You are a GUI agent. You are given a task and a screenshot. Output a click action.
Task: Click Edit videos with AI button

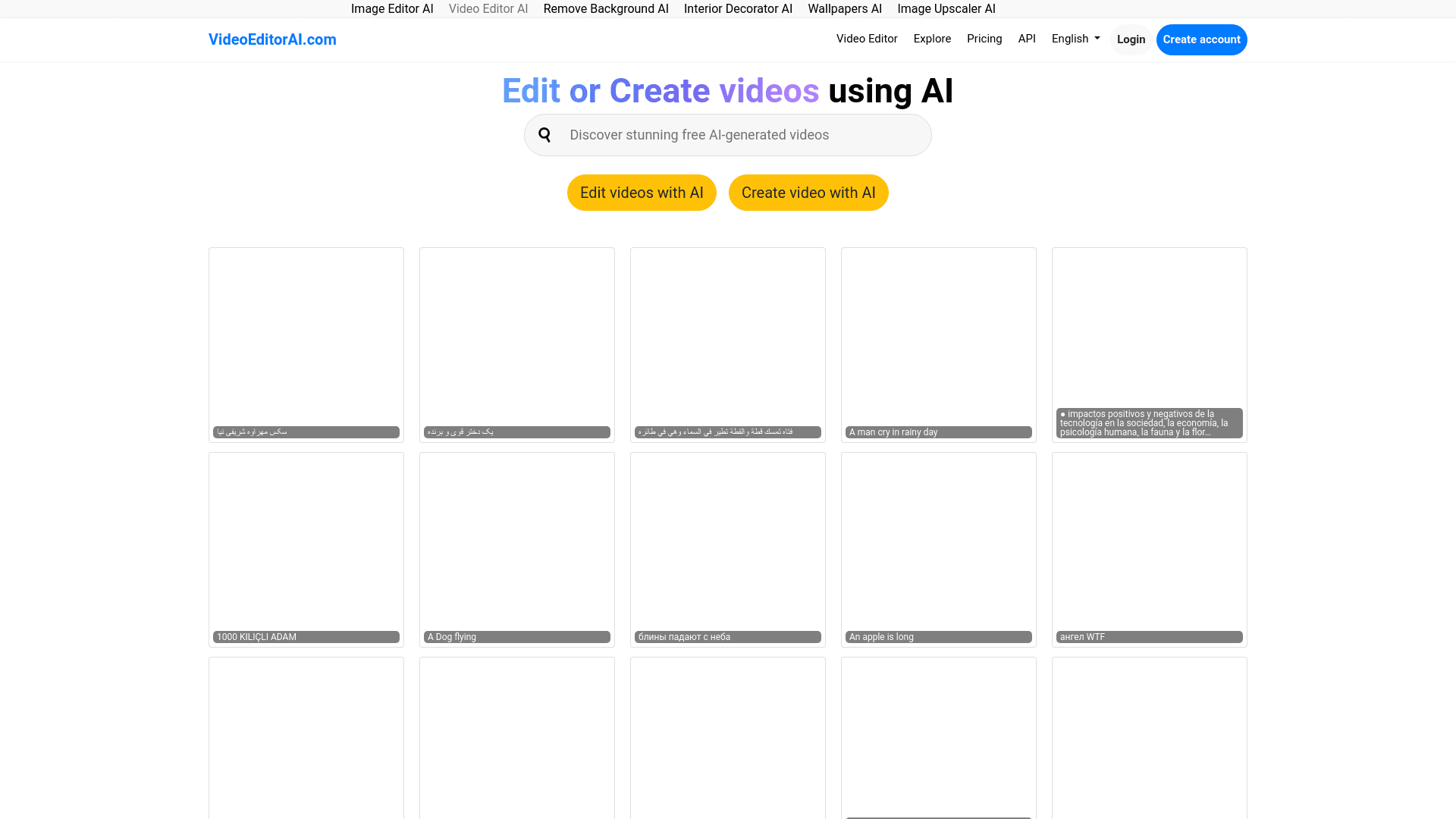coord(642,193)
